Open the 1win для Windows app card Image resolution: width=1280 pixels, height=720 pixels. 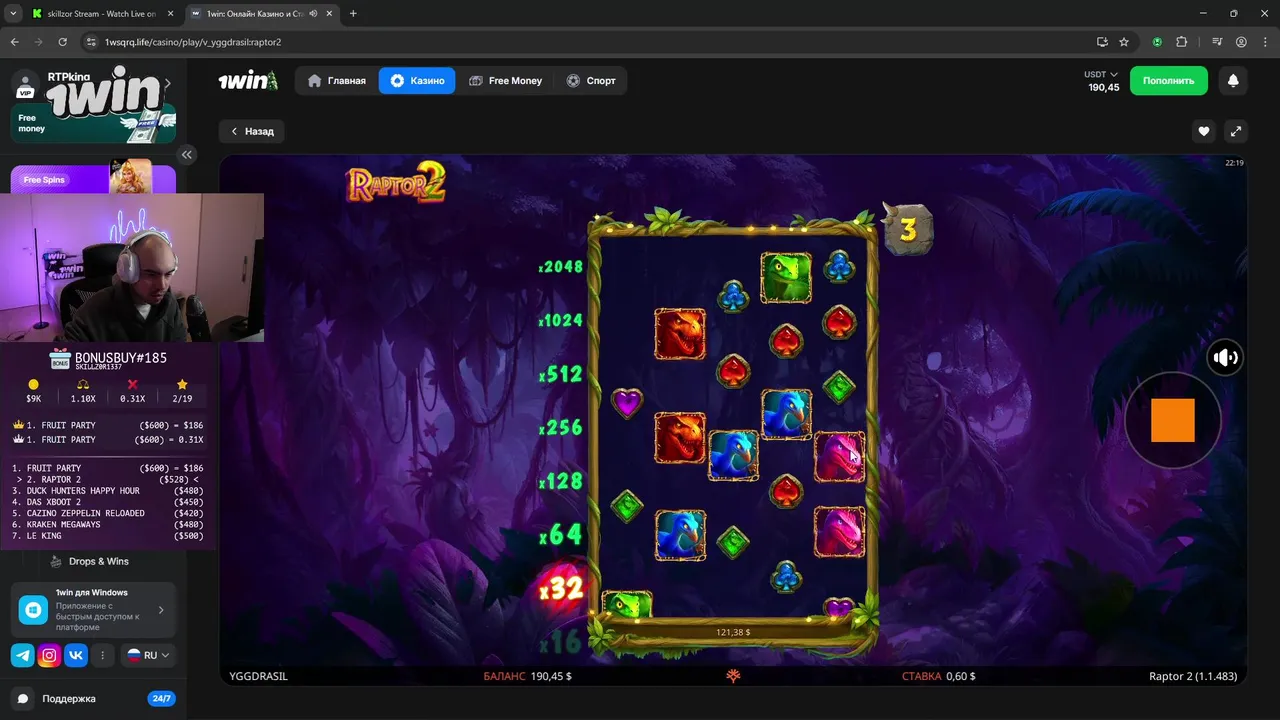click(94, 610)
